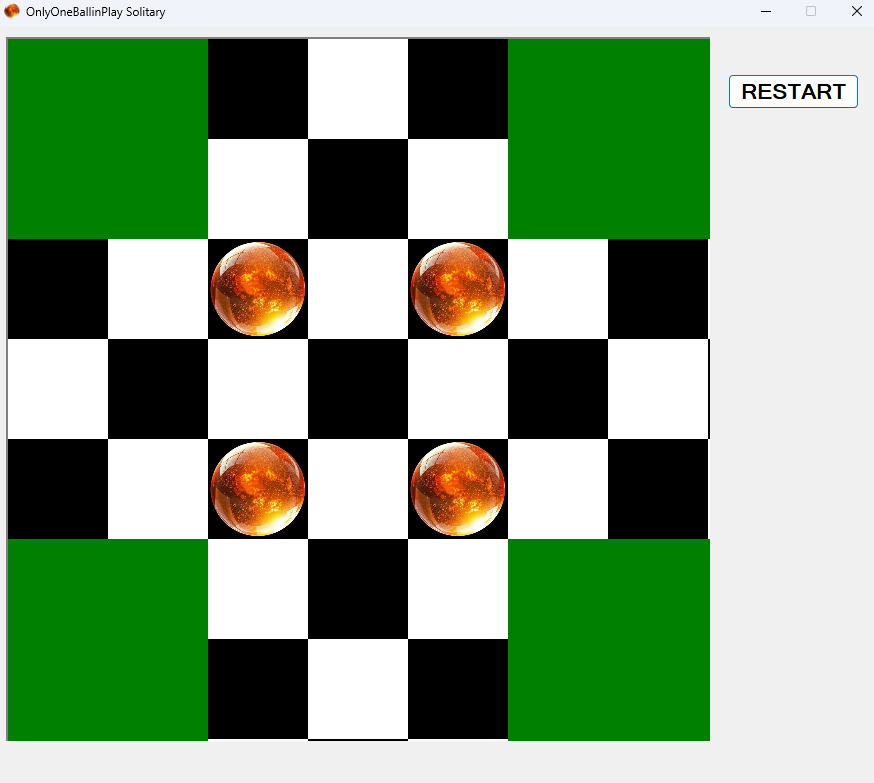Click the black square at the board's center
This screenshot has height=783, width=874.
358,389
